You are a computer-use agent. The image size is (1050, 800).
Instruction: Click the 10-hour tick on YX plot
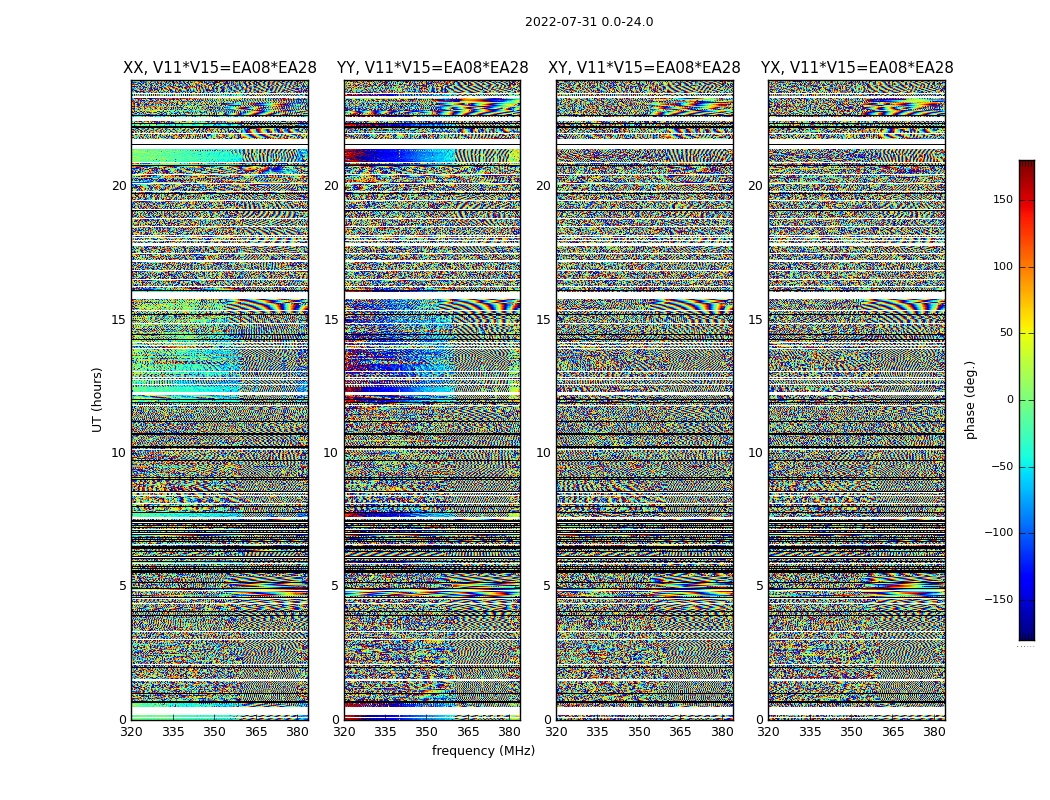click(x=755, y=453)
